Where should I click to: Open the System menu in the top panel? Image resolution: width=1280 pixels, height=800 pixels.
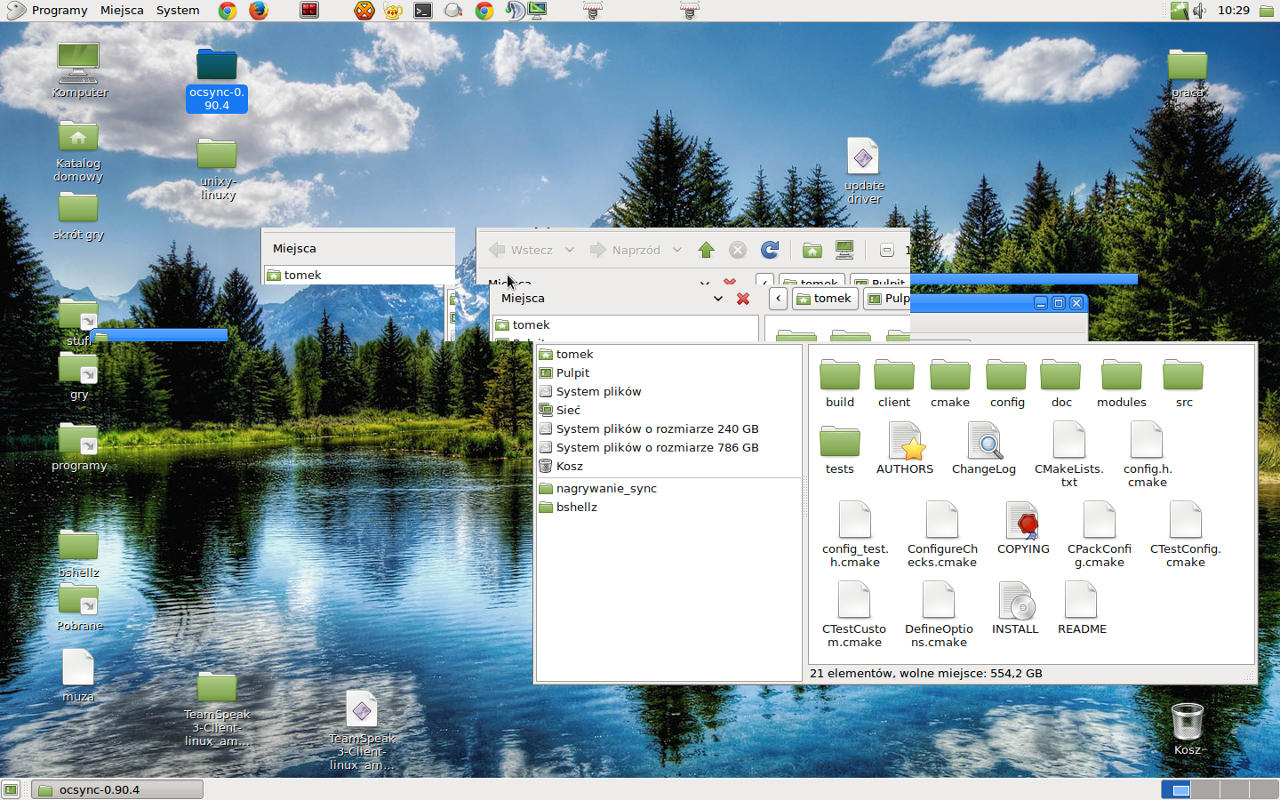[178, 10]
